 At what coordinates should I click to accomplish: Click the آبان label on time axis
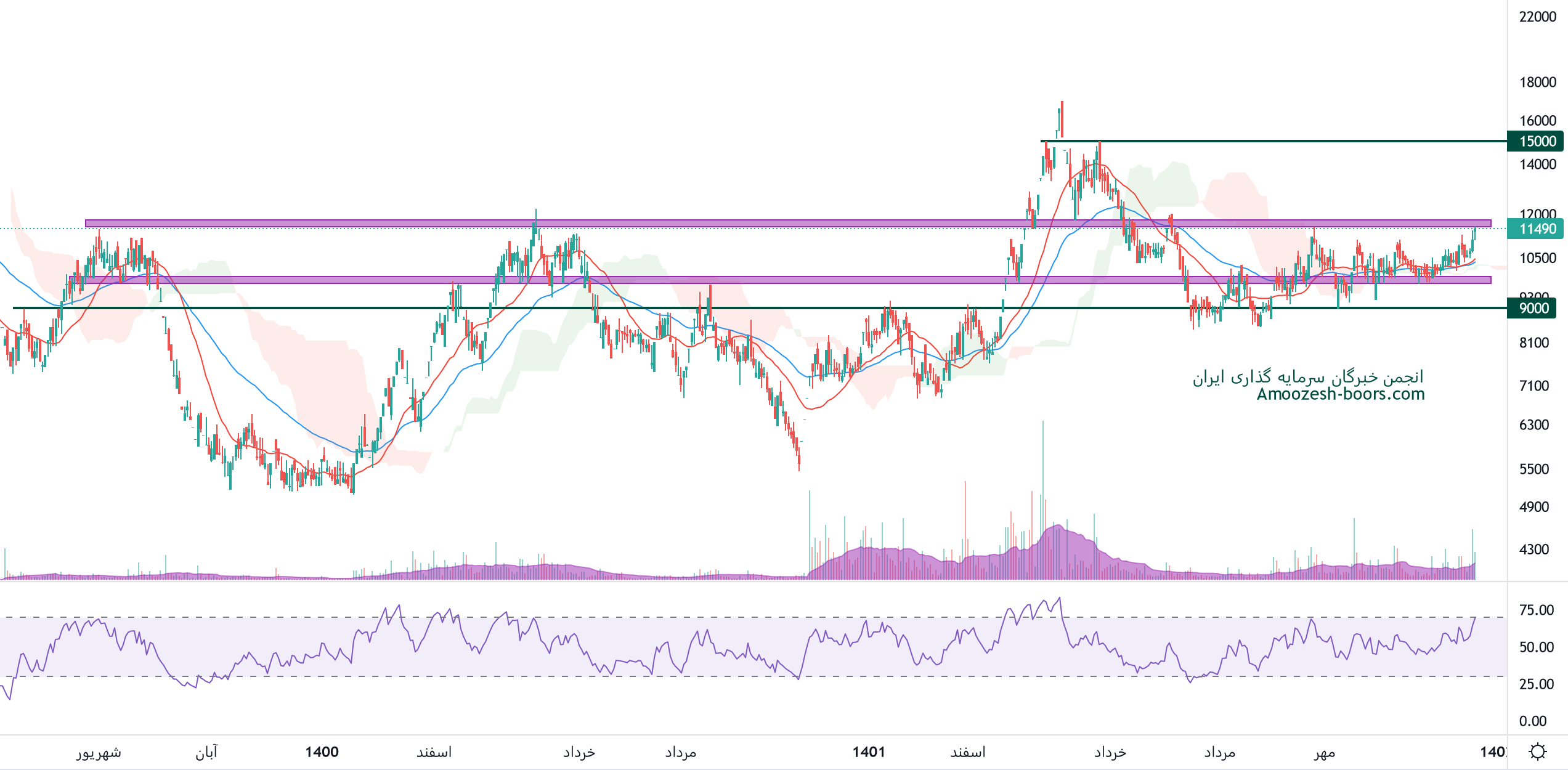coord(206,752)
